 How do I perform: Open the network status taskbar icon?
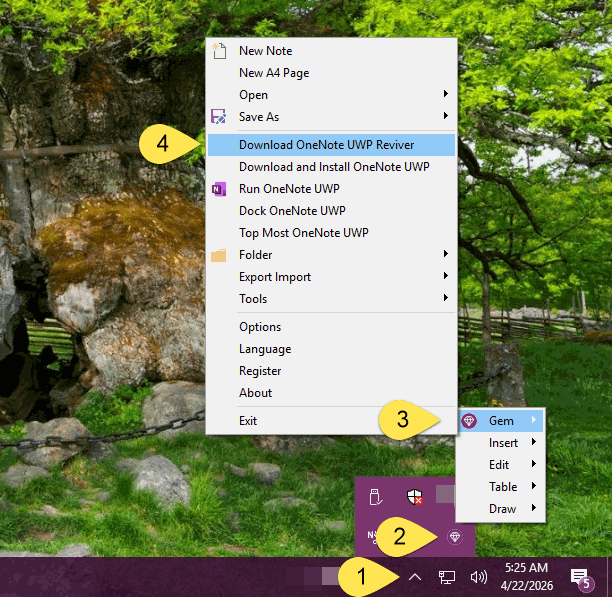tap(447, 577)
